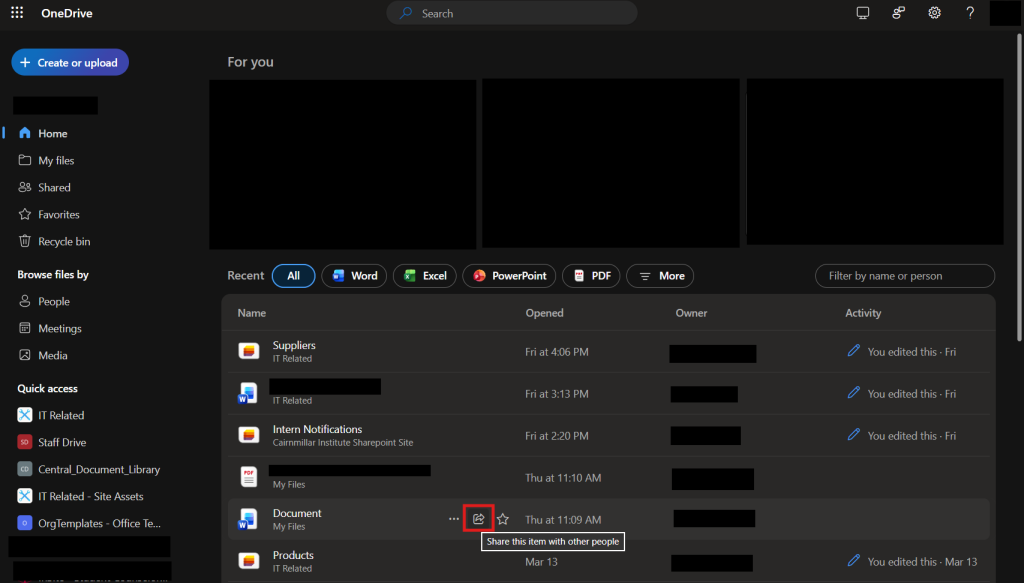Click the vertical scrollbar on right edge

click(1019, 186)
